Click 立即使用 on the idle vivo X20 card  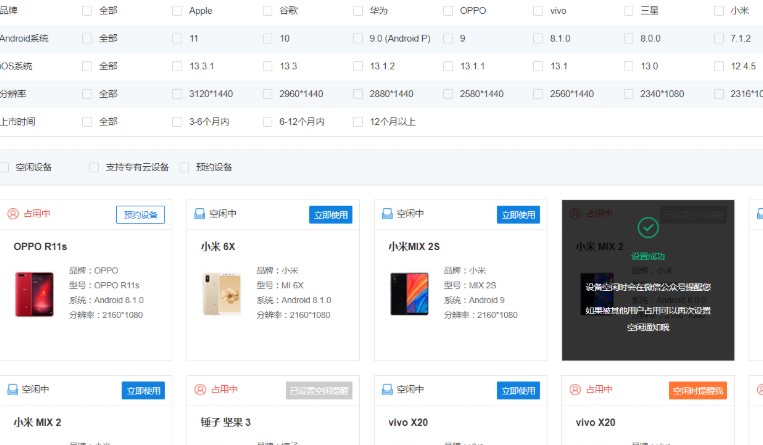[518, 390]
